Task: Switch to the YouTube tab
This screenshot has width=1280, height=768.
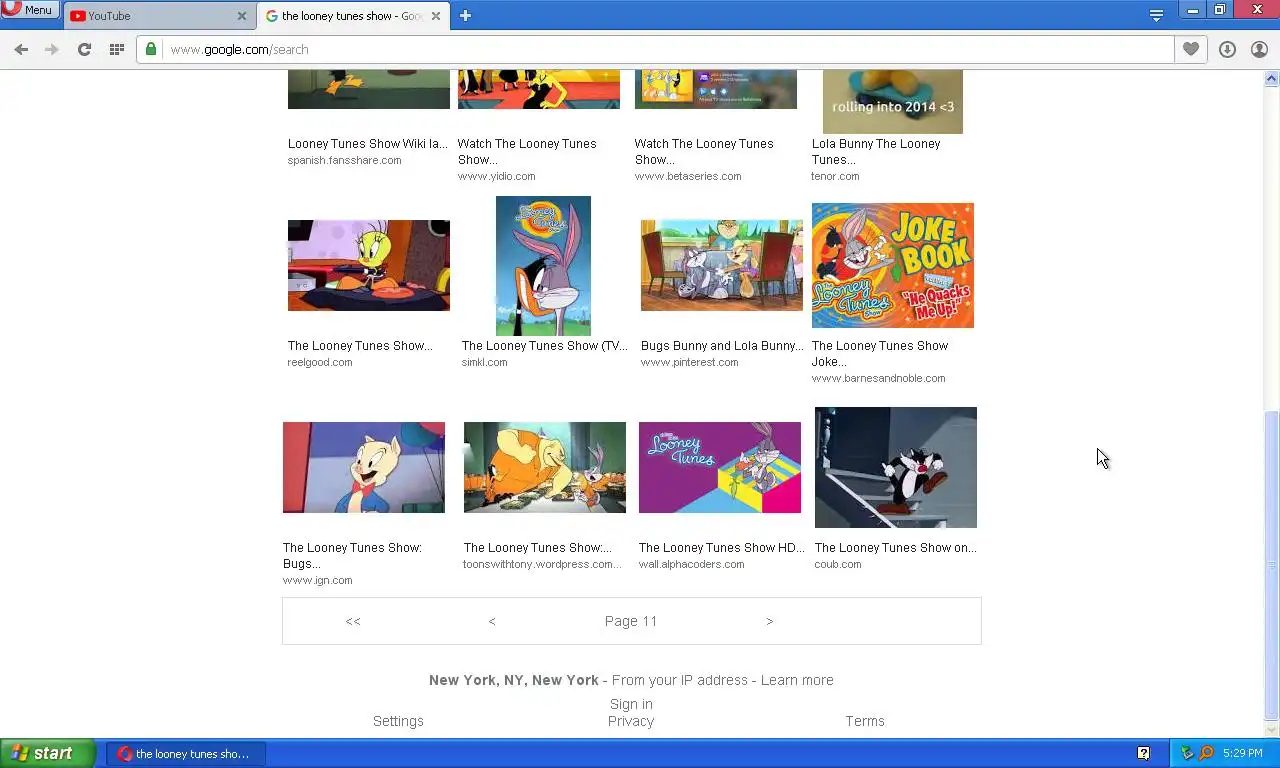Action: click(x=152, y=16)
